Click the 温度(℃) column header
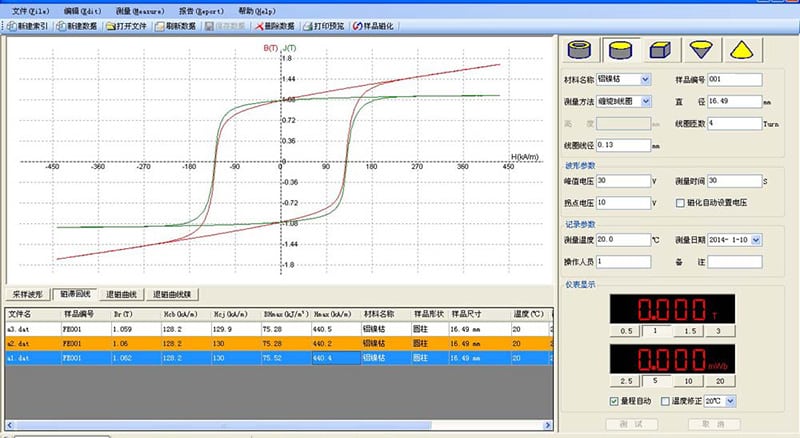 [x=530, y=314]
